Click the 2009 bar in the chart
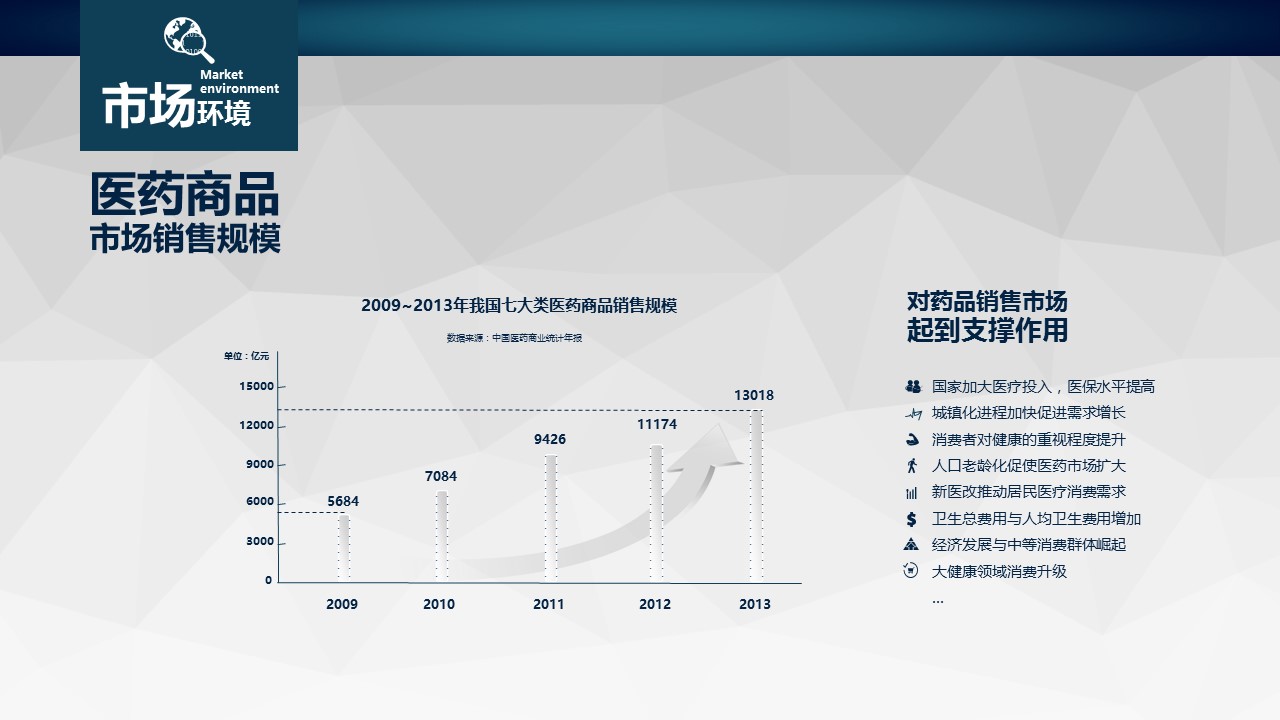Image resolution: width=1280 pixels, height=720 pixels. pyautogui.click(x=343, y=546)
